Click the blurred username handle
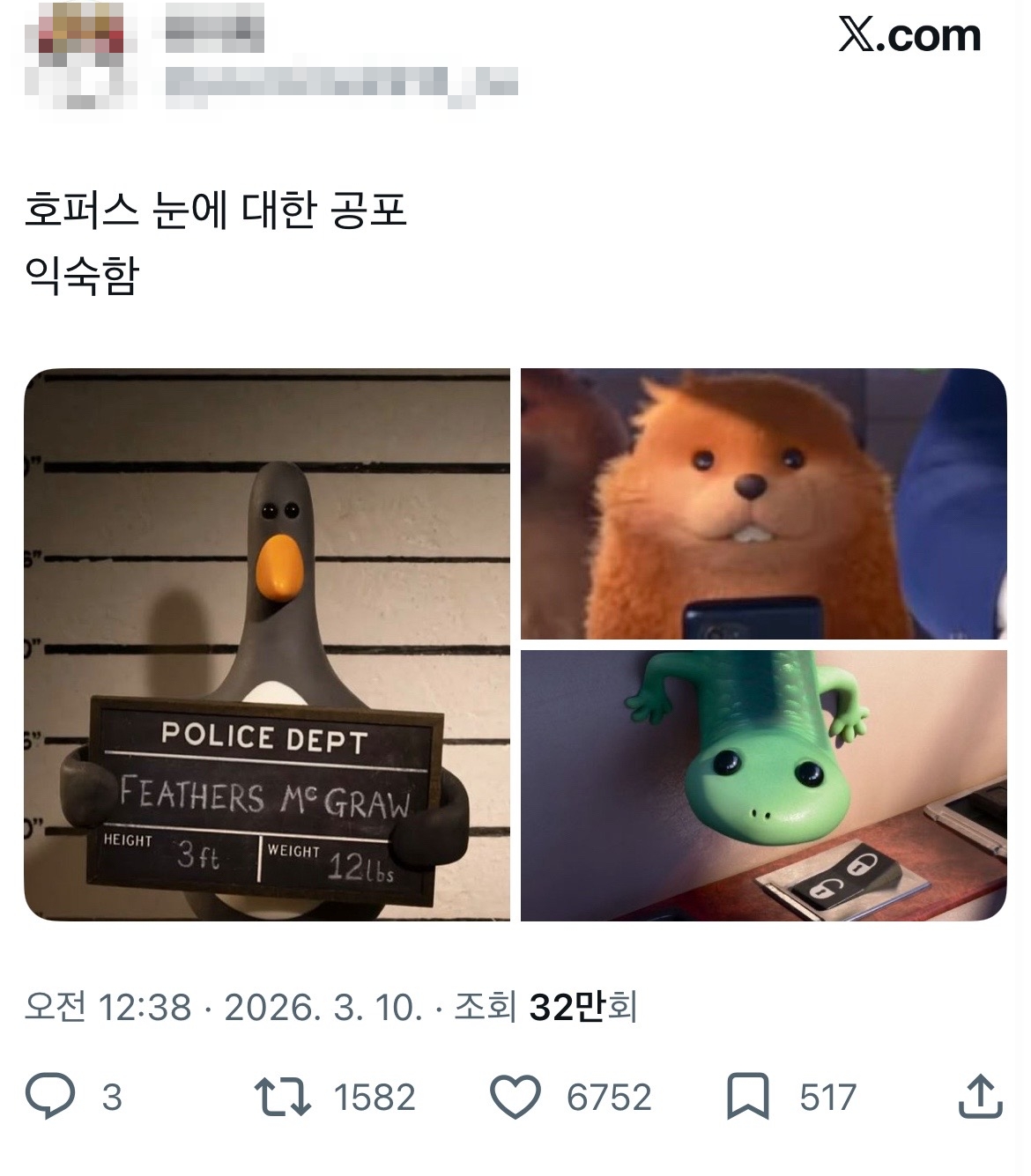 coord(341,86)
